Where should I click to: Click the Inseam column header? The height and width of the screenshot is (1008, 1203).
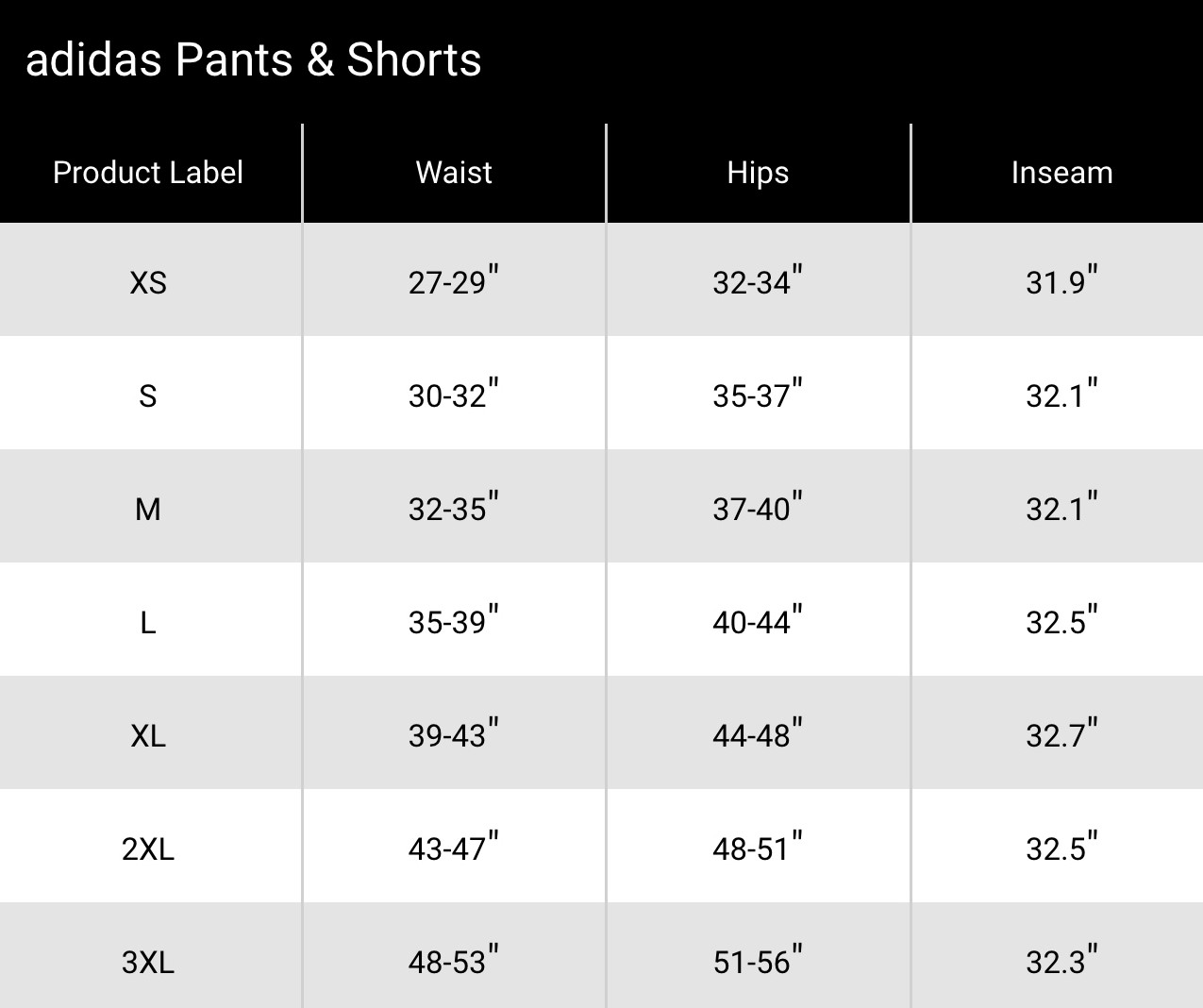[x=1061, y=173]
